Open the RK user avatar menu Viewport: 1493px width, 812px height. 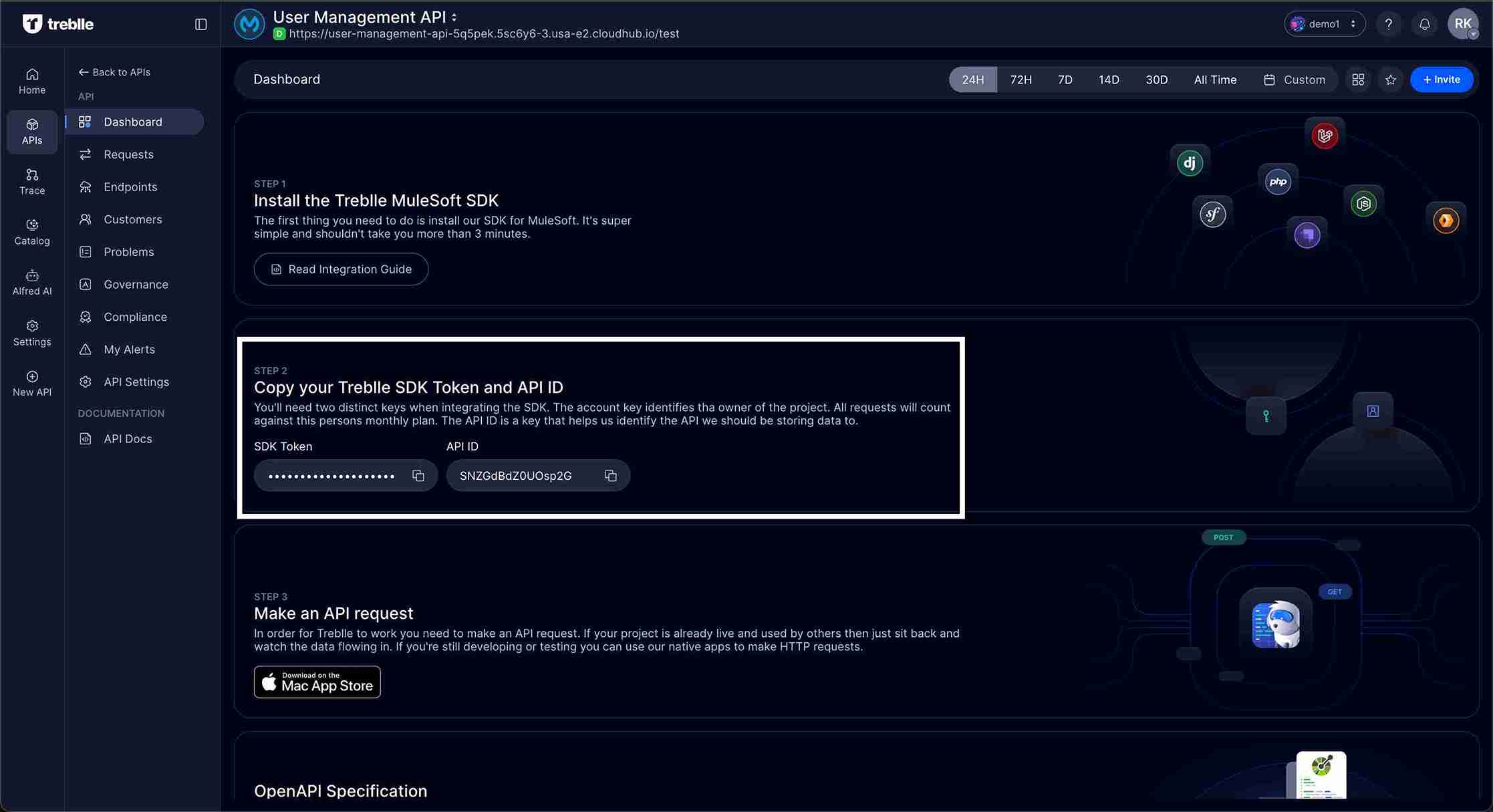click(x=1463, y=24)
